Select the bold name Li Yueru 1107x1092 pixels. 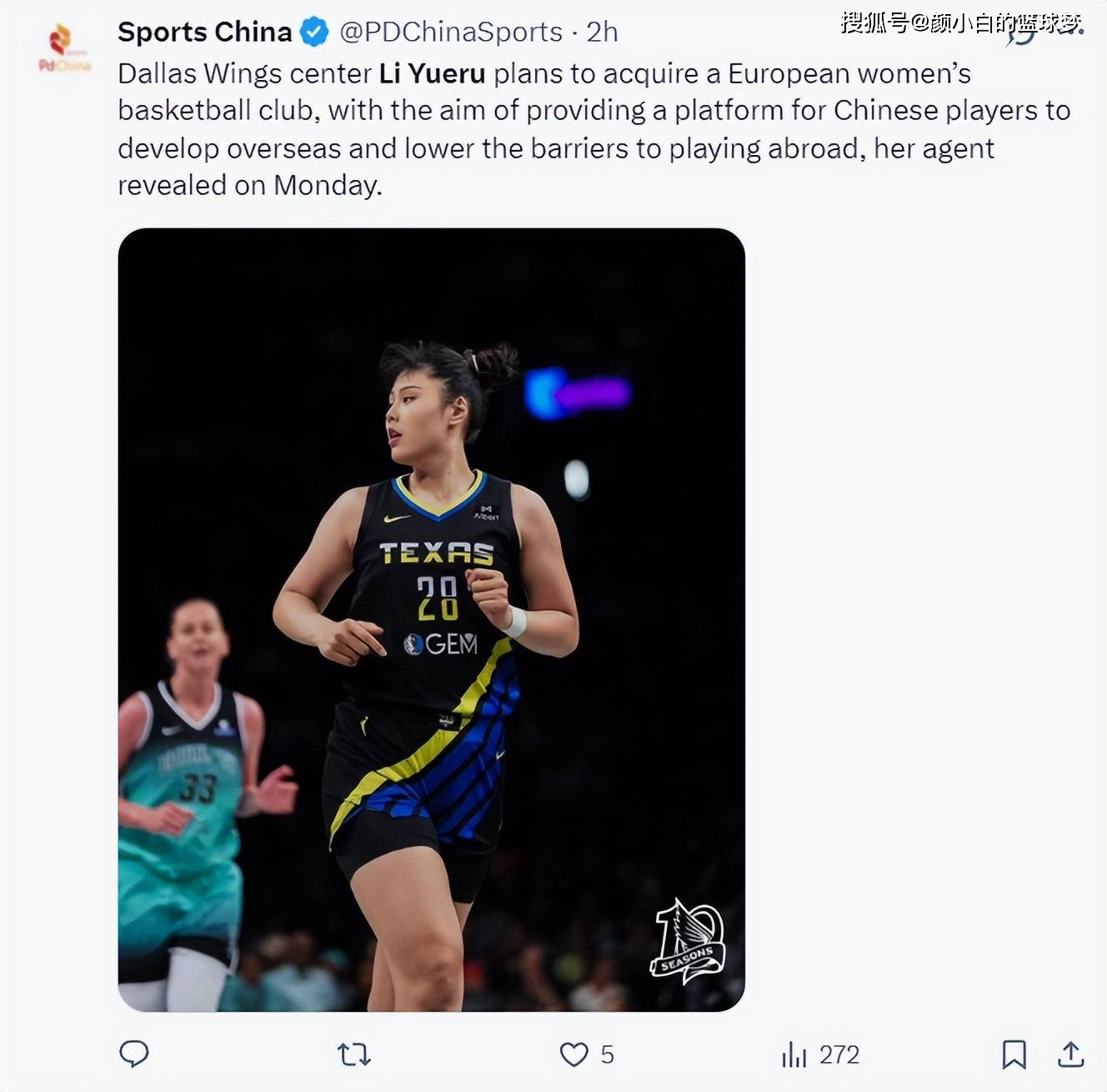pyautogui.click(x=432, y=73)
